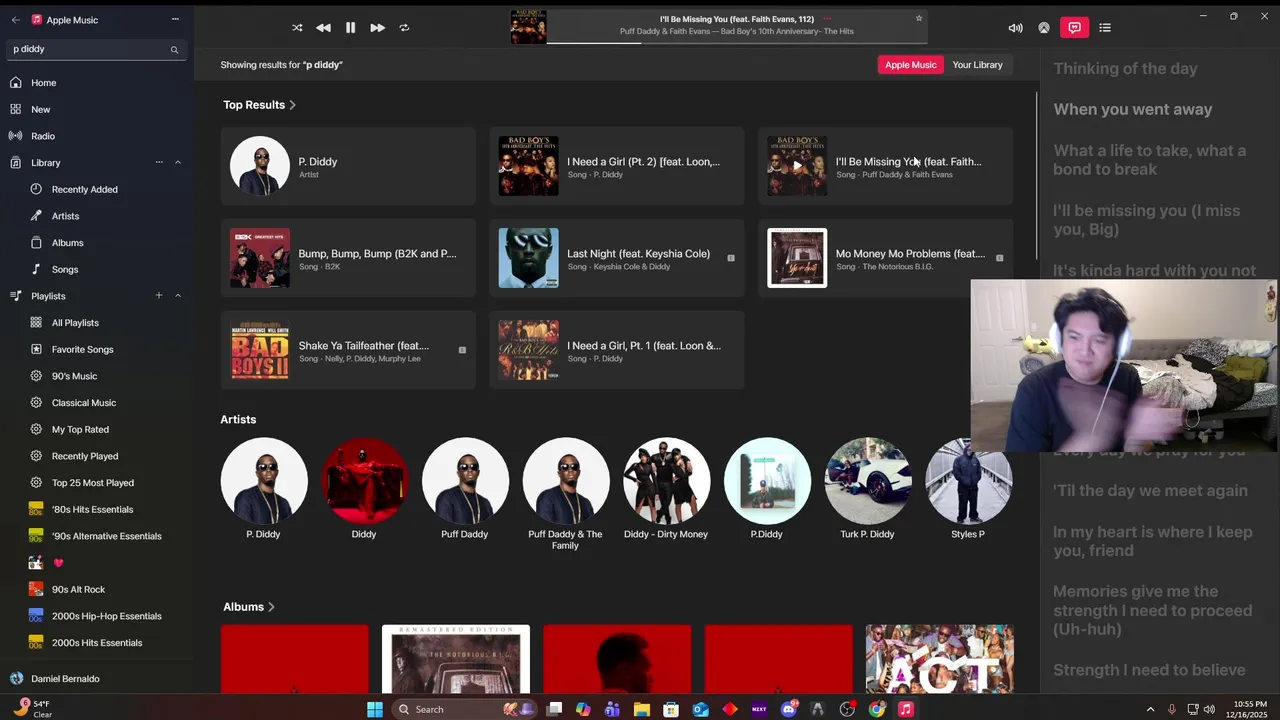Toggle repeat mode

tap(404, 28)
